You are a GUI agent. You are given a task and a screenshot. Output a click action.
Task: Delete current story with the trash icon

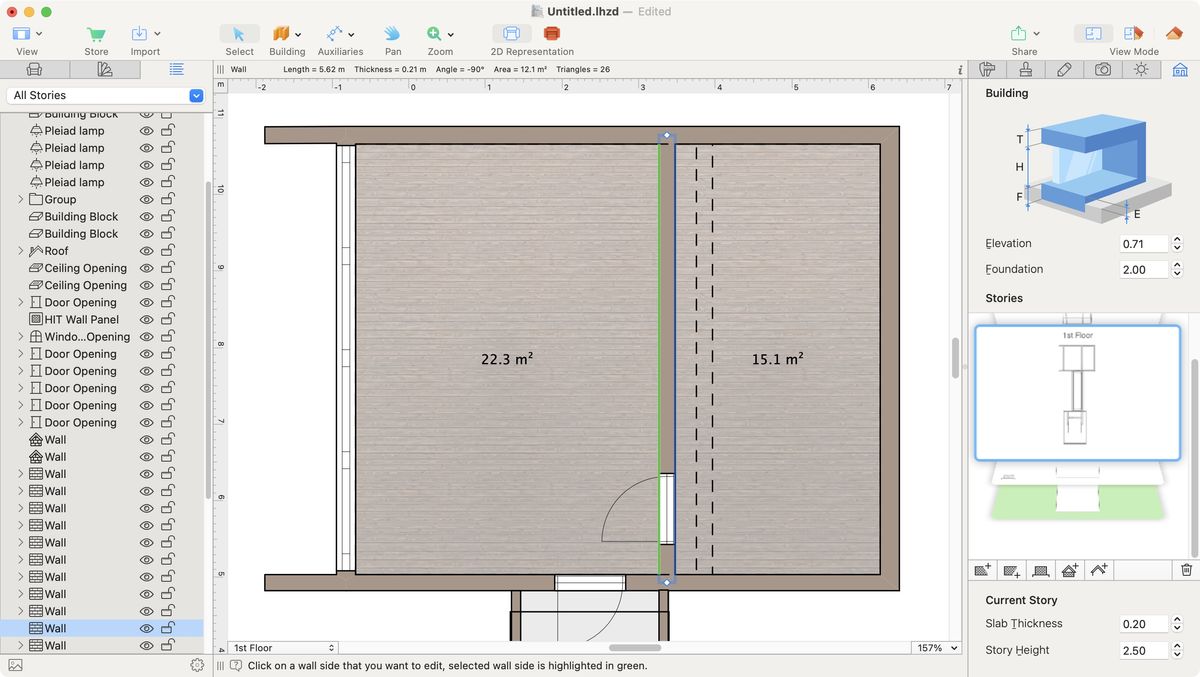(1186, 570)
